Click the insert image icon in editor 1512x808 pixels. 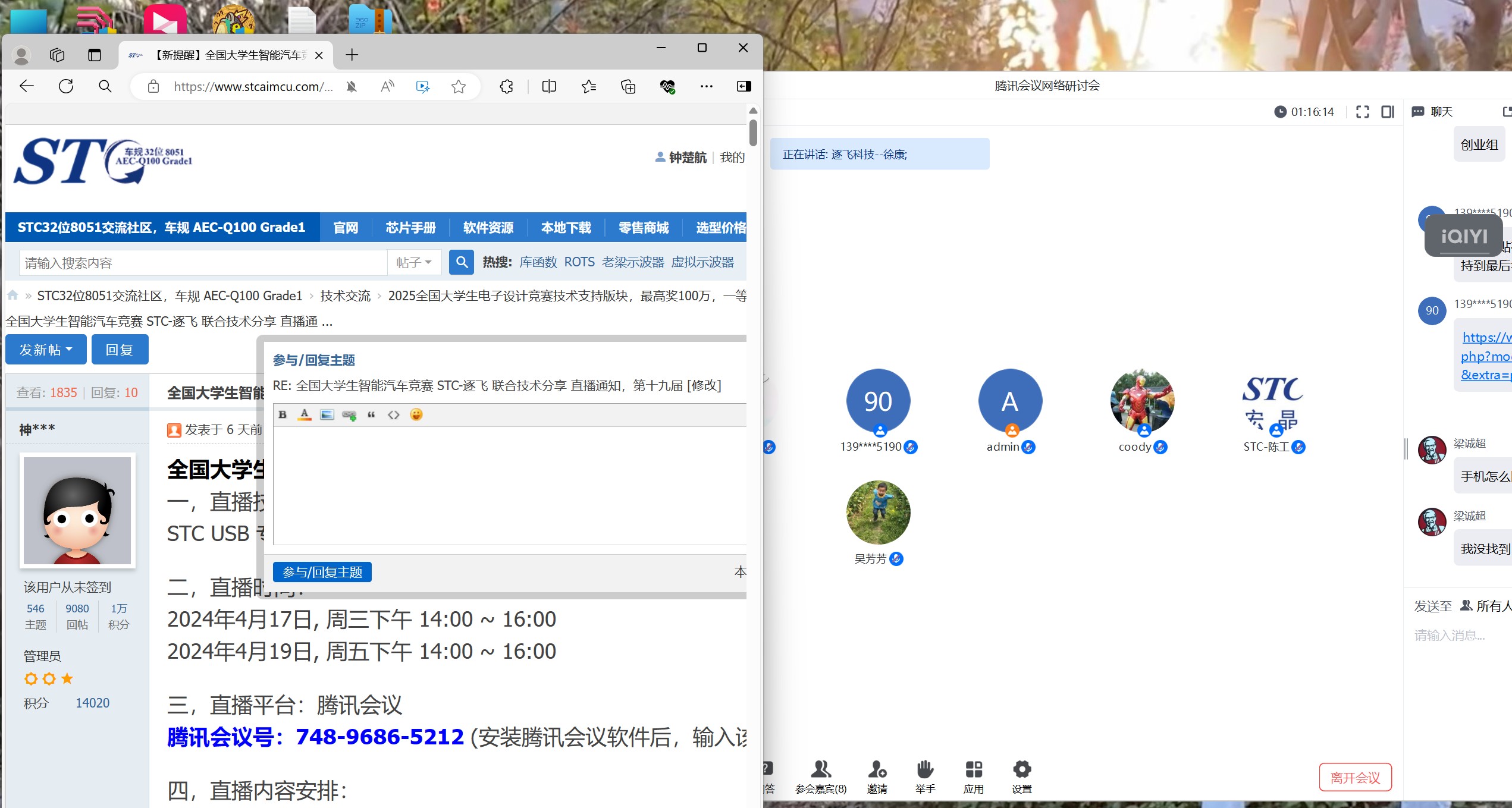click(327, 414)
